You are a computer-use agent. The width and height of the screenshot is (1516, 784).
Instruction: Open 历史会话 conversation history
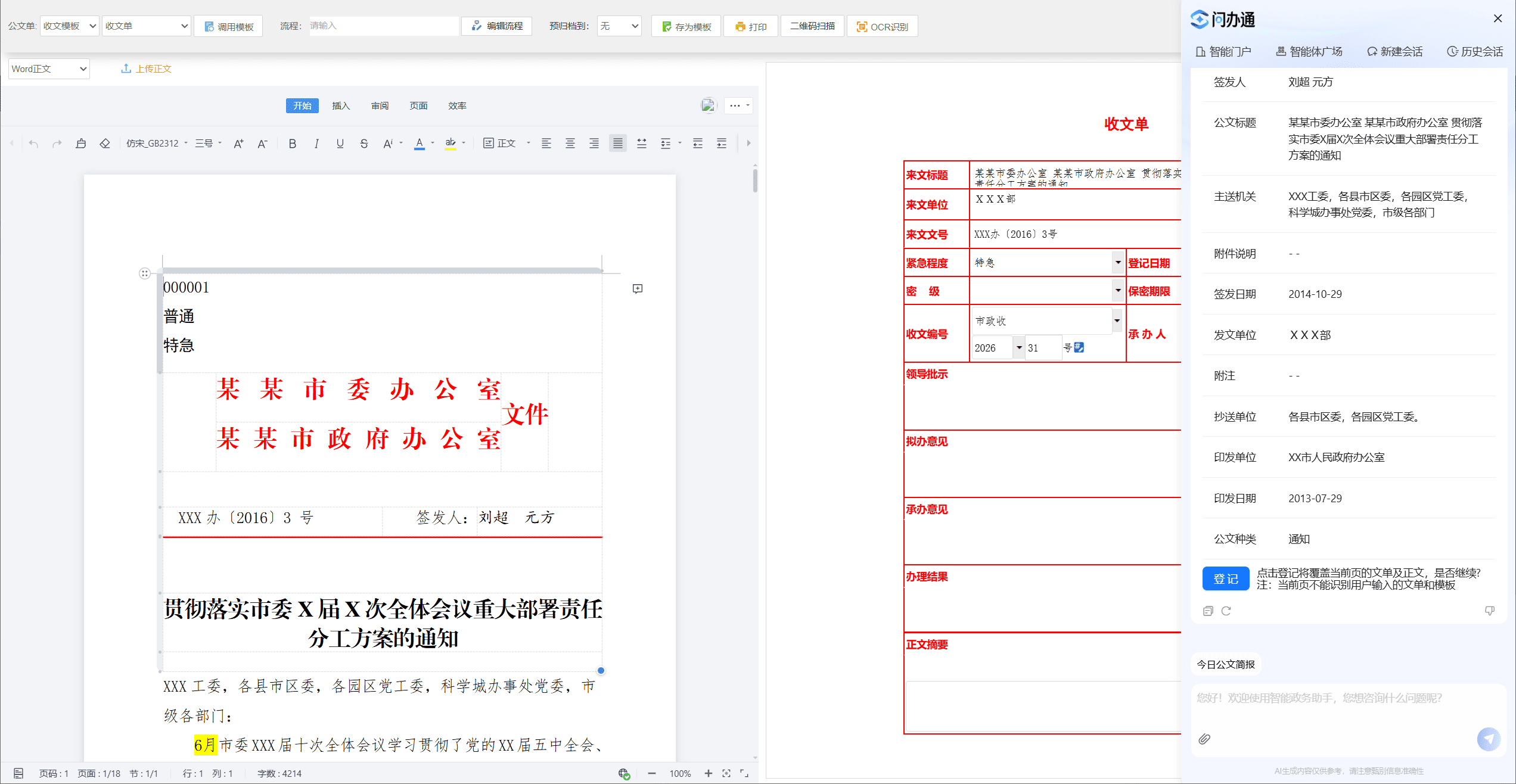click(x=1475, y=52)
